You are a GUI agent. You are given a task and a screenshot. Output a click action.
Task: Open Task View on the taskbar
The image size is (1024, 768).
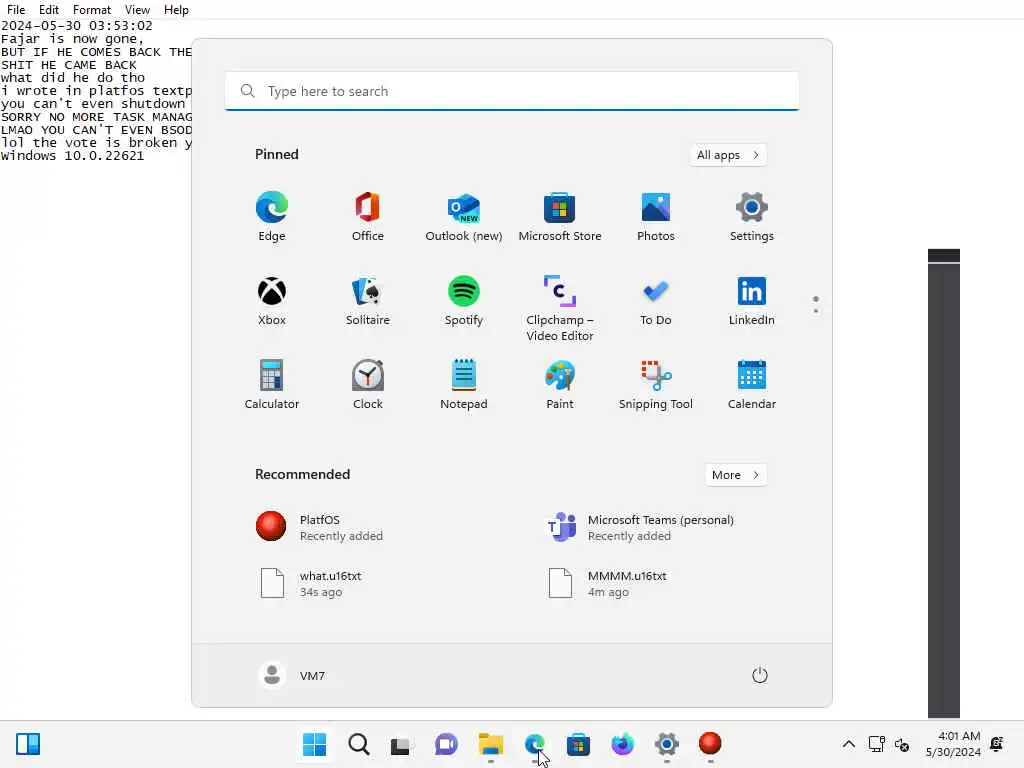pyautogui.click(x=402, y=744)
